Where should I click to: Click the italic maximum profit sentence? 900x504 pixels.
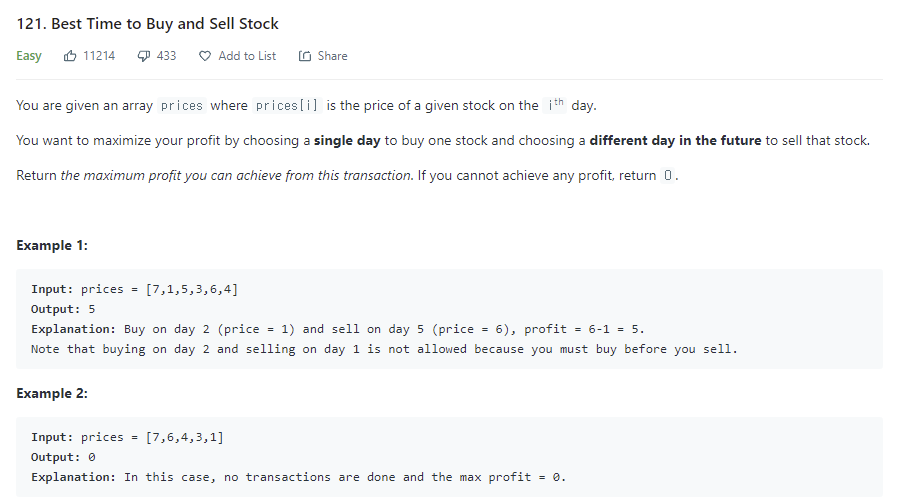click(237, 176)
